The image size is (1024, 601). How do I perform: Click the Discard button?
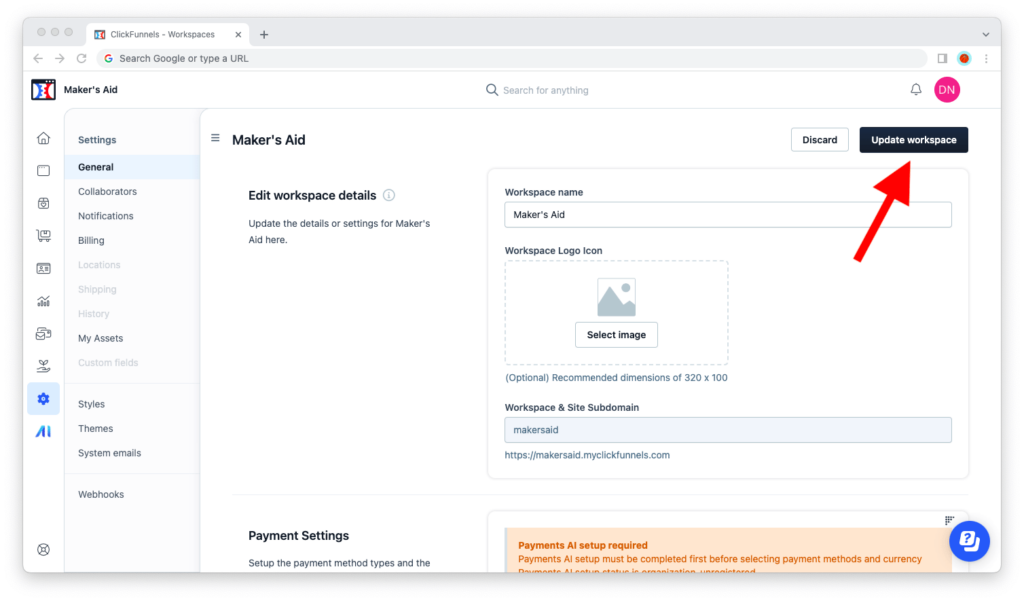820,140
